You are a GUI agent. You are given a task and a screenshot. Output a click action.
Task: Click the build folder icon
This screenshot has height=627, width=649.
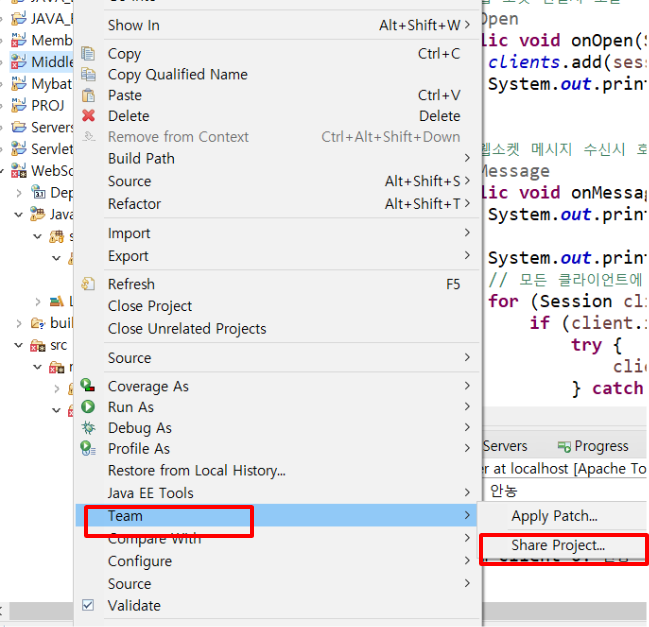tap(38, 323)
